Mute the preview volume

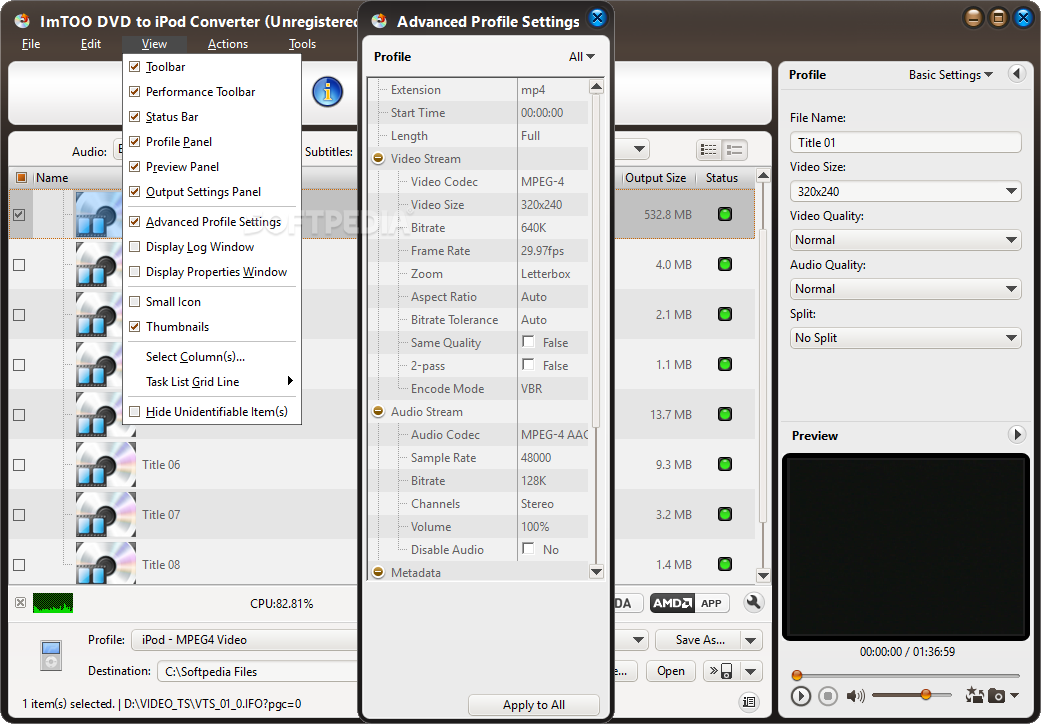(x=855, y=695)
